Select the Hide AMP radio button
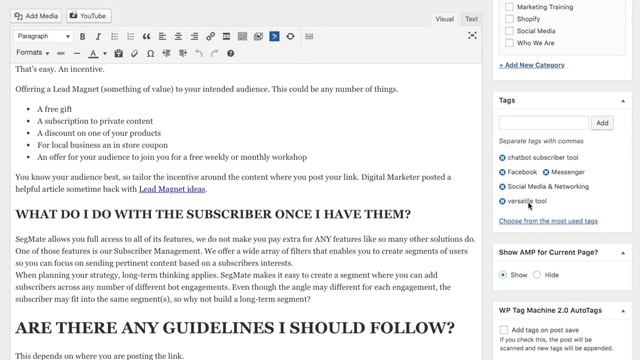This screenshot has width=640, height=360. click(x=537, y=275)
